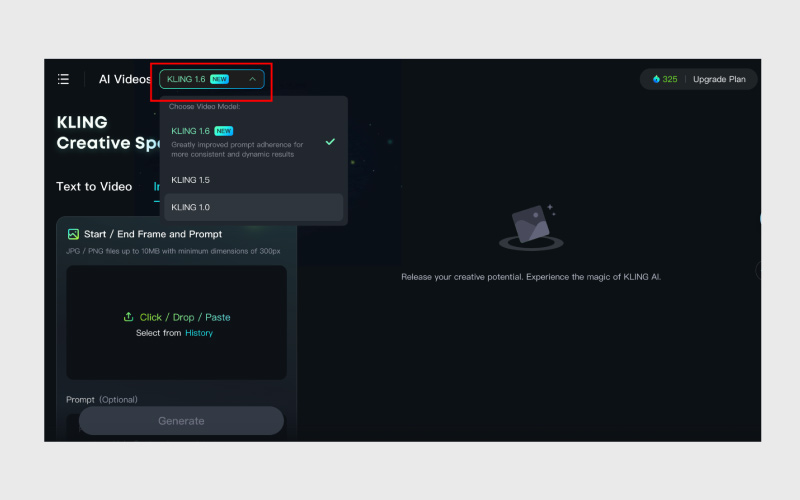Click the NEW badge in model selector

click(x=219, y=79)
